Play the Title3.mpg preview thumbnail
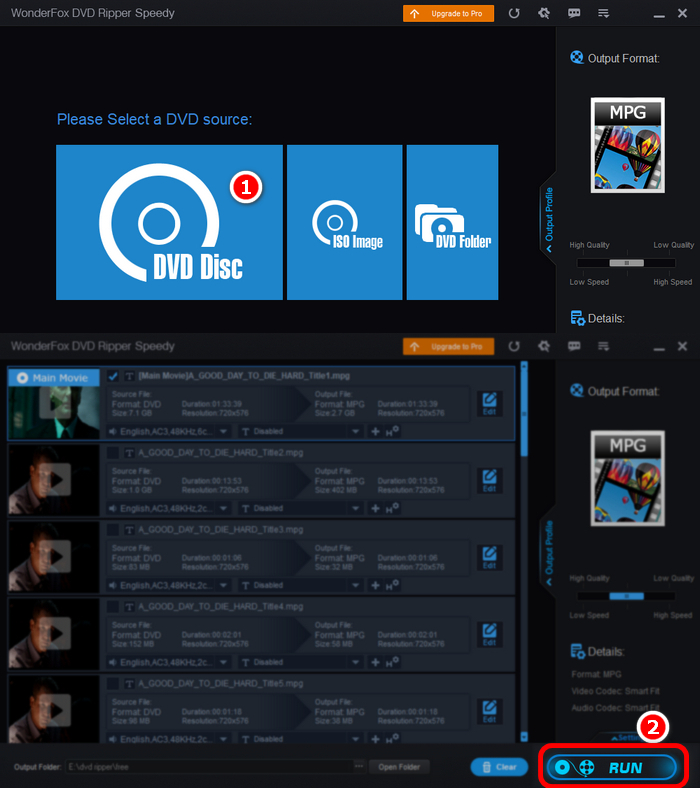 (x=55, y=557)
